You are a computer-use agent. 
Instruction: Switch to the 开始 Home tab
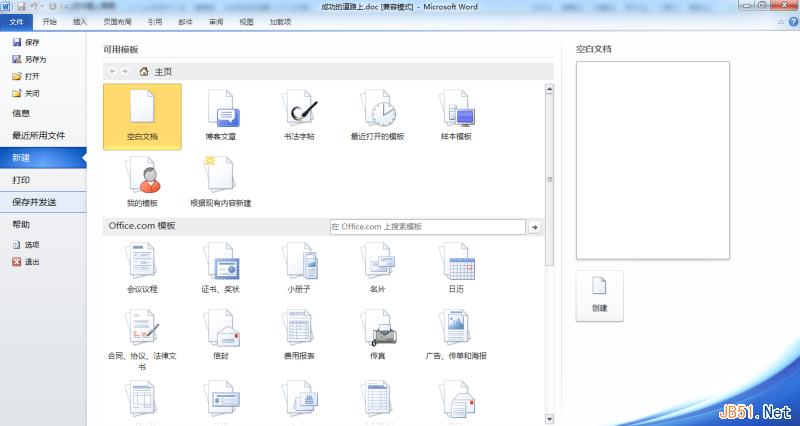tap(49, 22)
